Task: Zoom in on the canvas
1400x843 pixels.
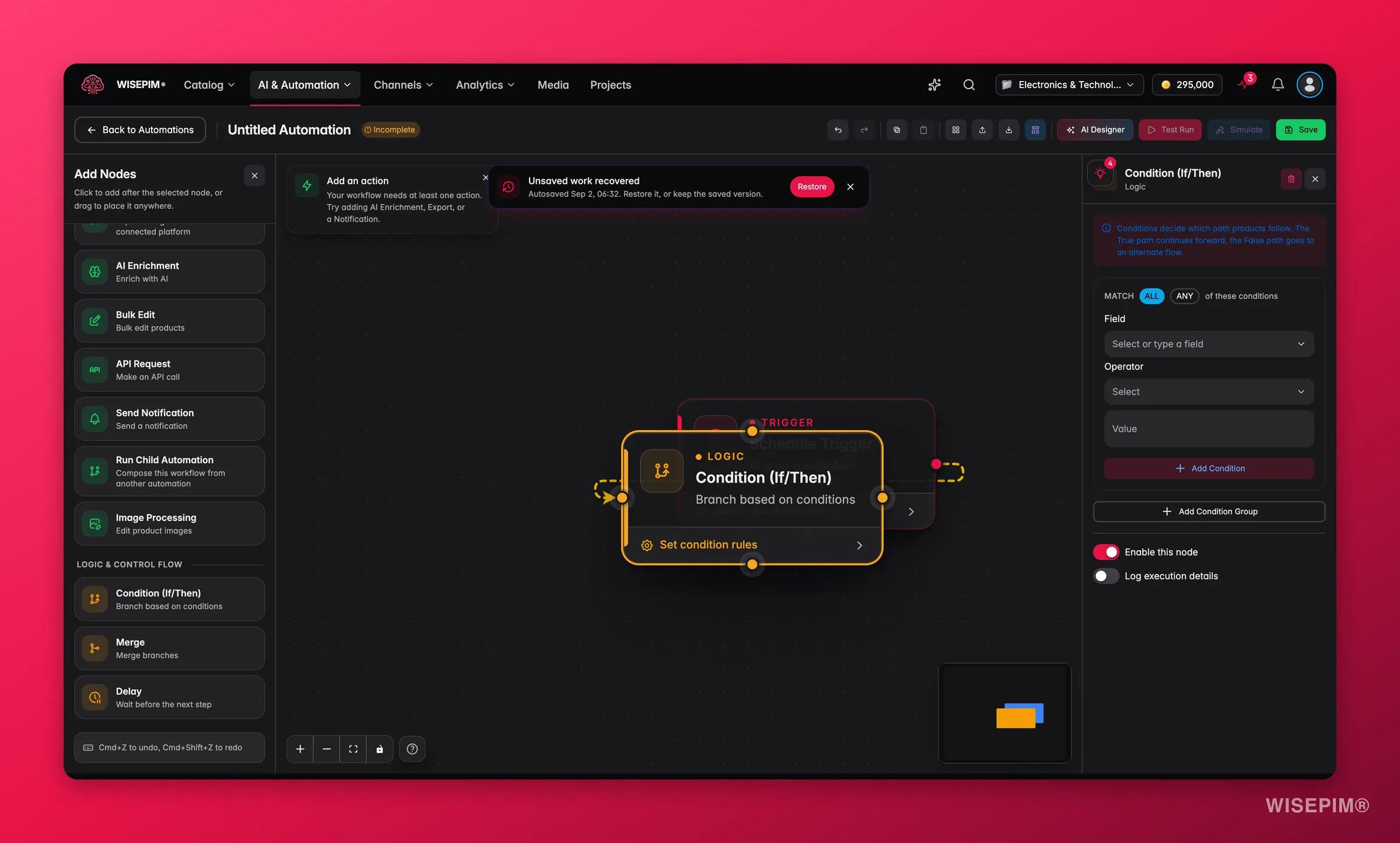Action: 300,749
